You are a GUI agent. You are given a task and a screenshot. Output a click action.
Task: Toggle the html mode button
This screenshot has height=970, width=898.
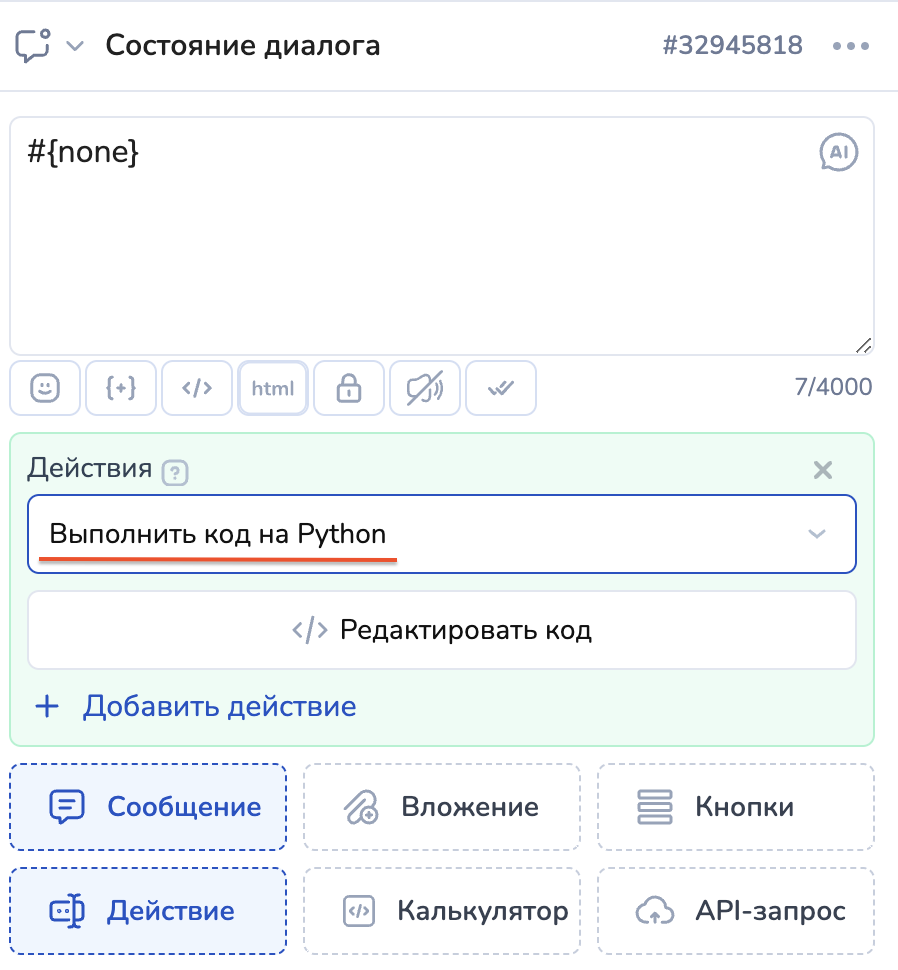[273, 388]
